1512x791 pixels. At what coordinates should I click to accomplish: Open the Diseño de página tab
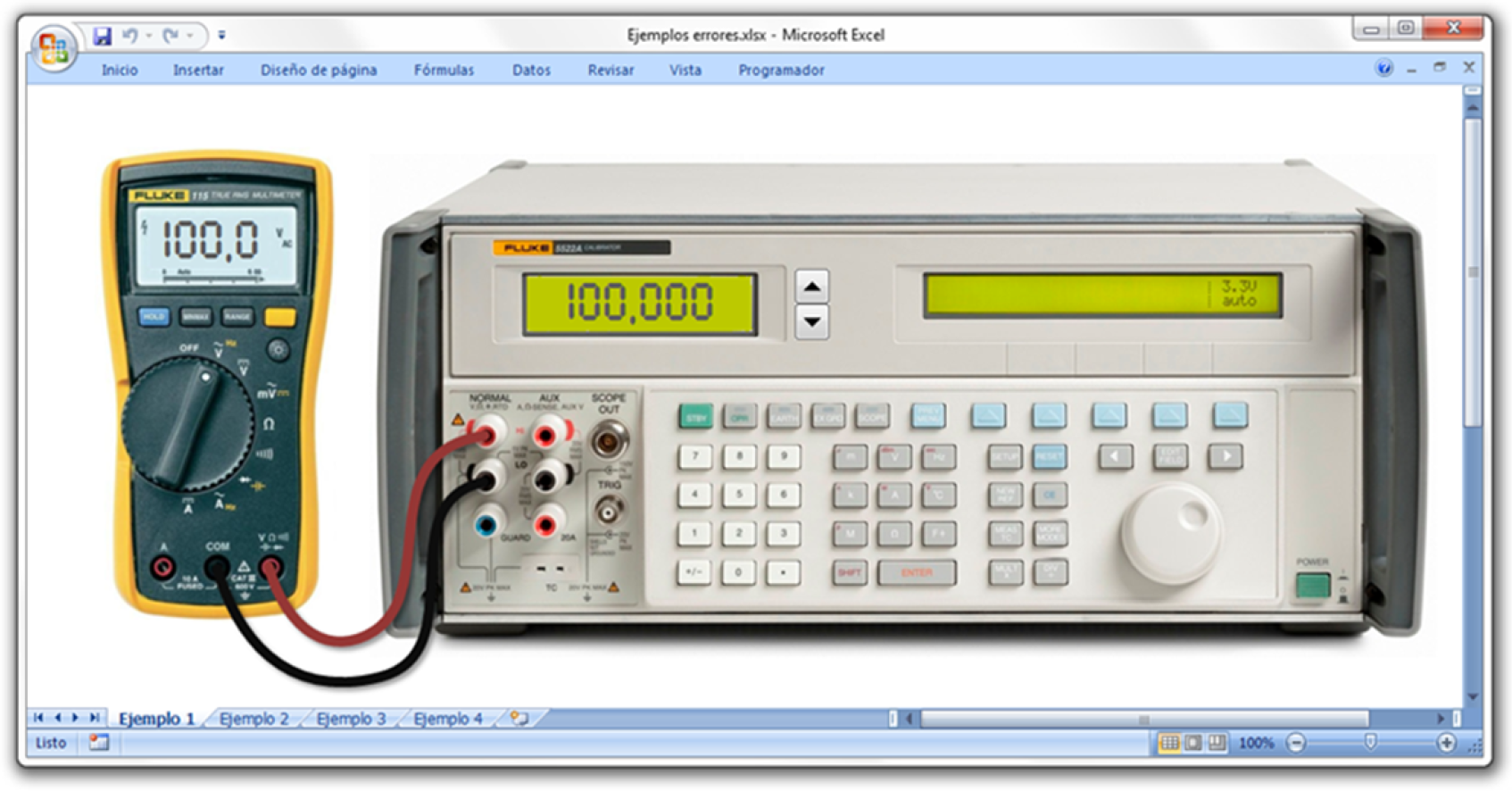click(x=319, y=70)
